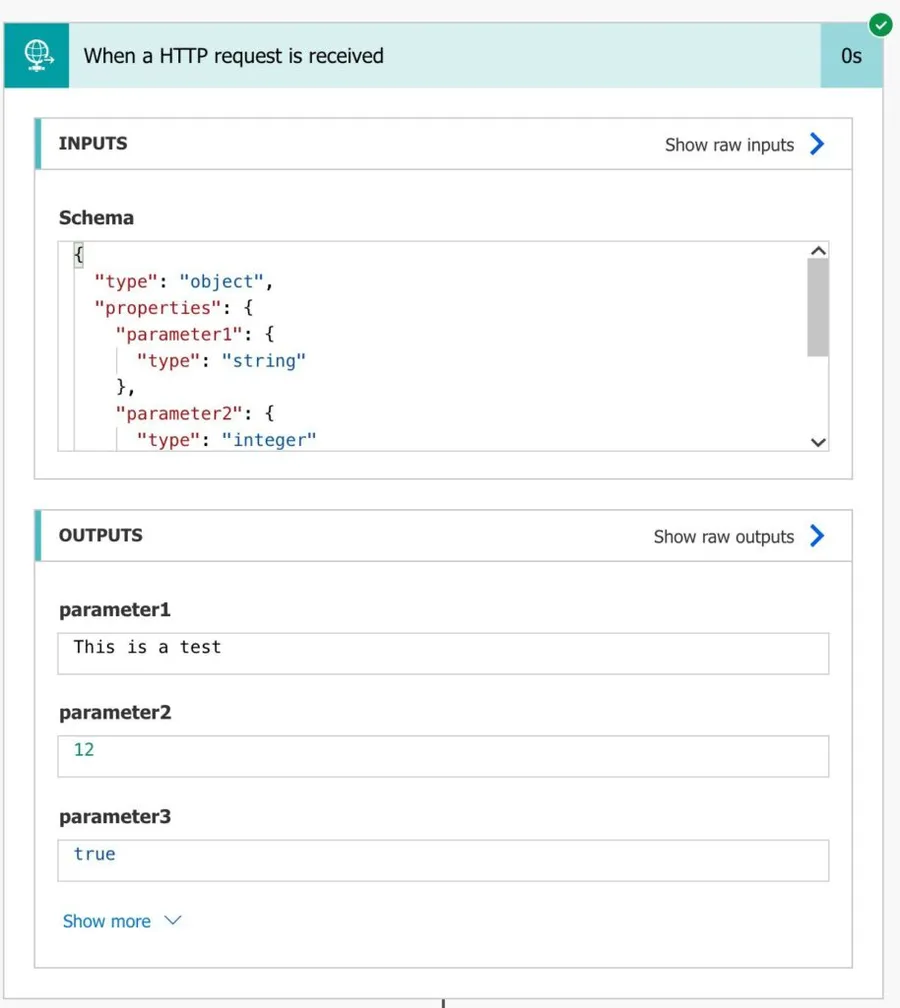Click the Show more link text

click(x=106, y=921)
